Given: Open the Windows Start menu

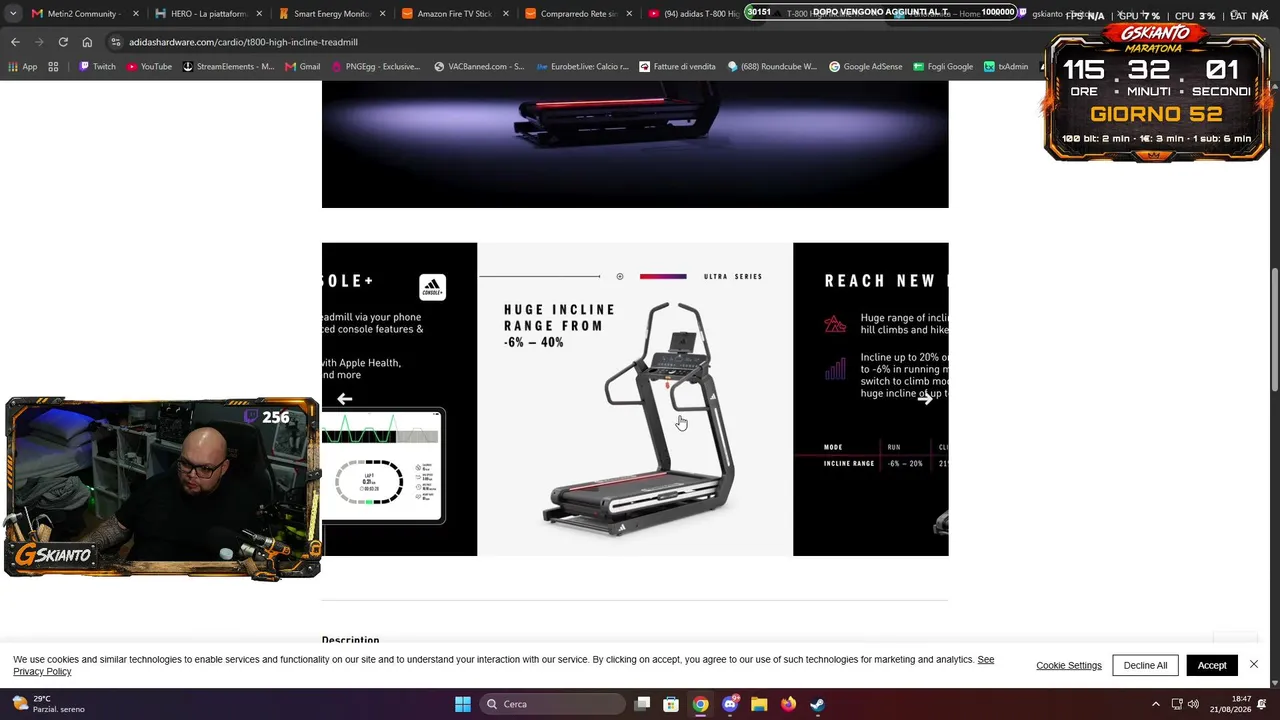Looking at the screenshot, I should point(463,704).
